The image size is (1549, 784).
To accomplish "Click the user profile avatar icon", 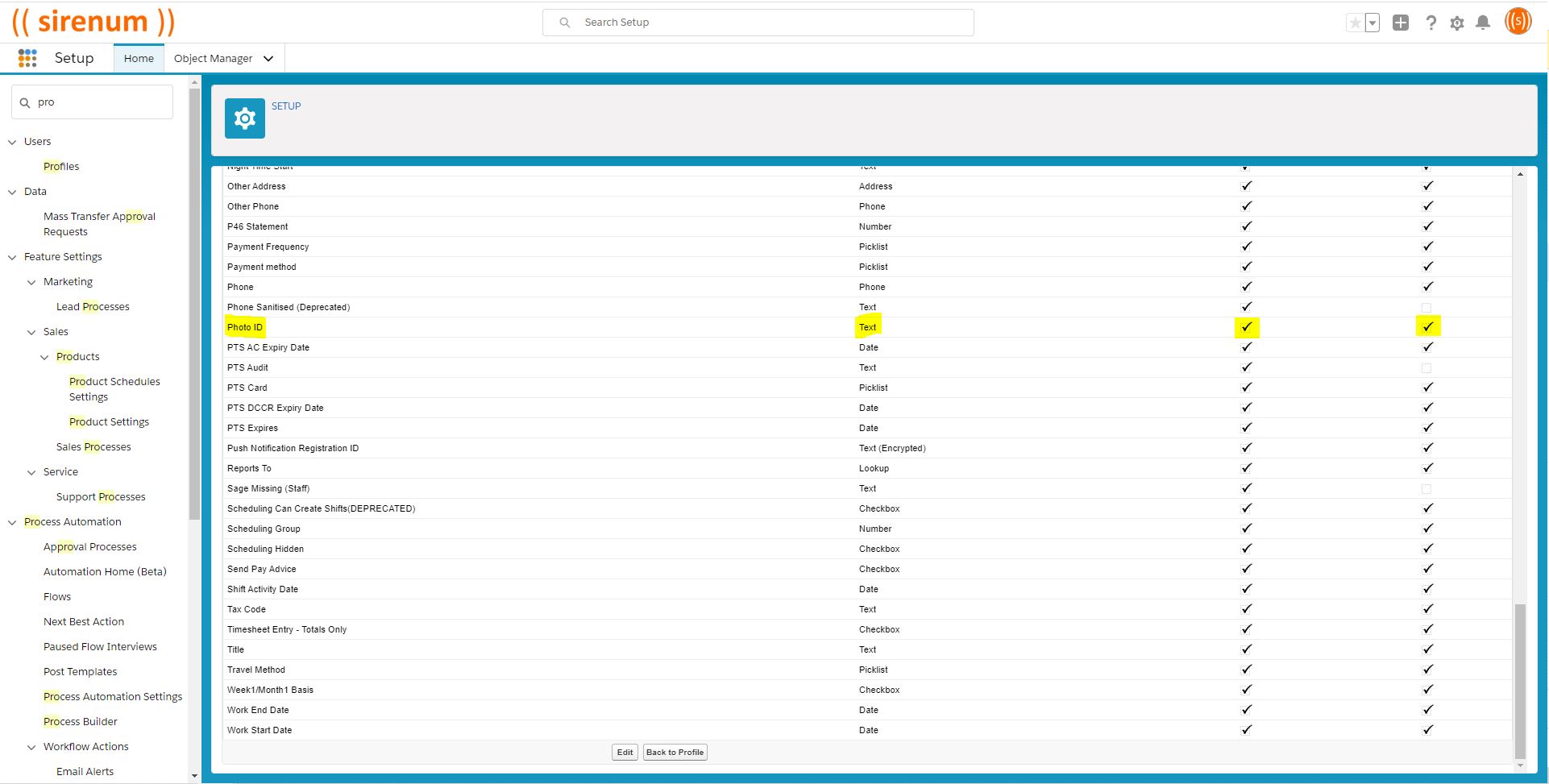I will (1518, 22).
